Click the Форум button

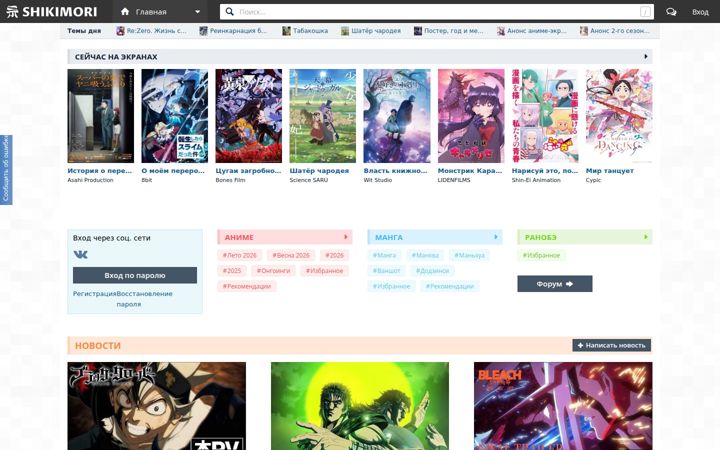point(555,284)
